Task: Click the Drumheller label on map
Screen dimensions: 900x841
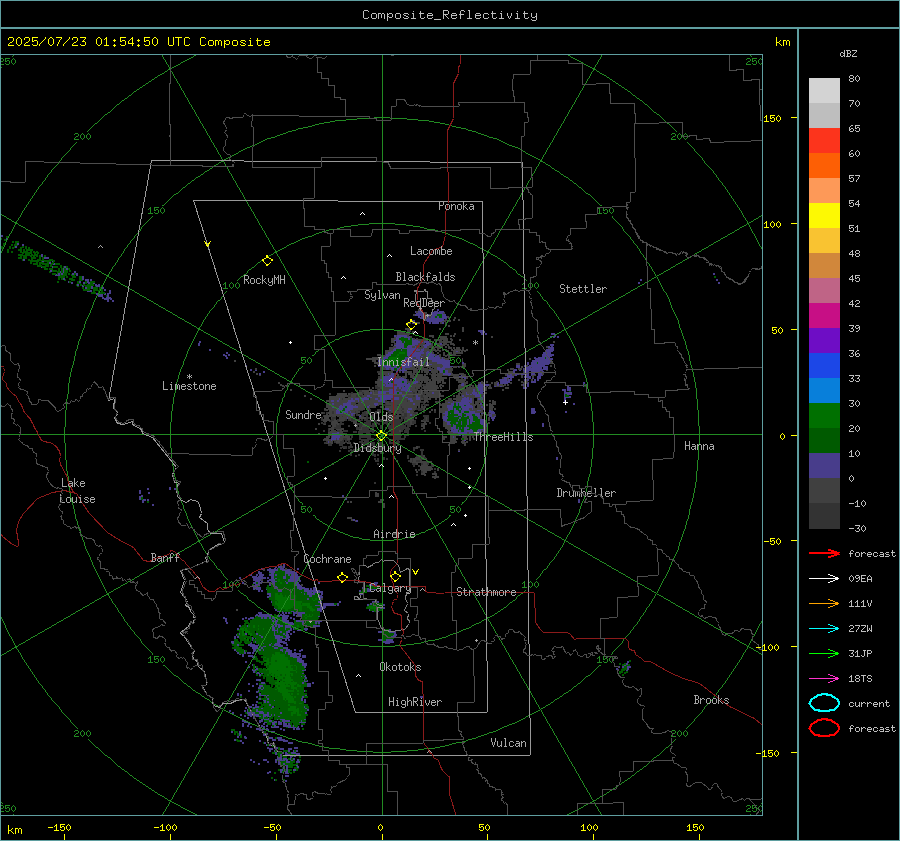Action: coord(586,493)
